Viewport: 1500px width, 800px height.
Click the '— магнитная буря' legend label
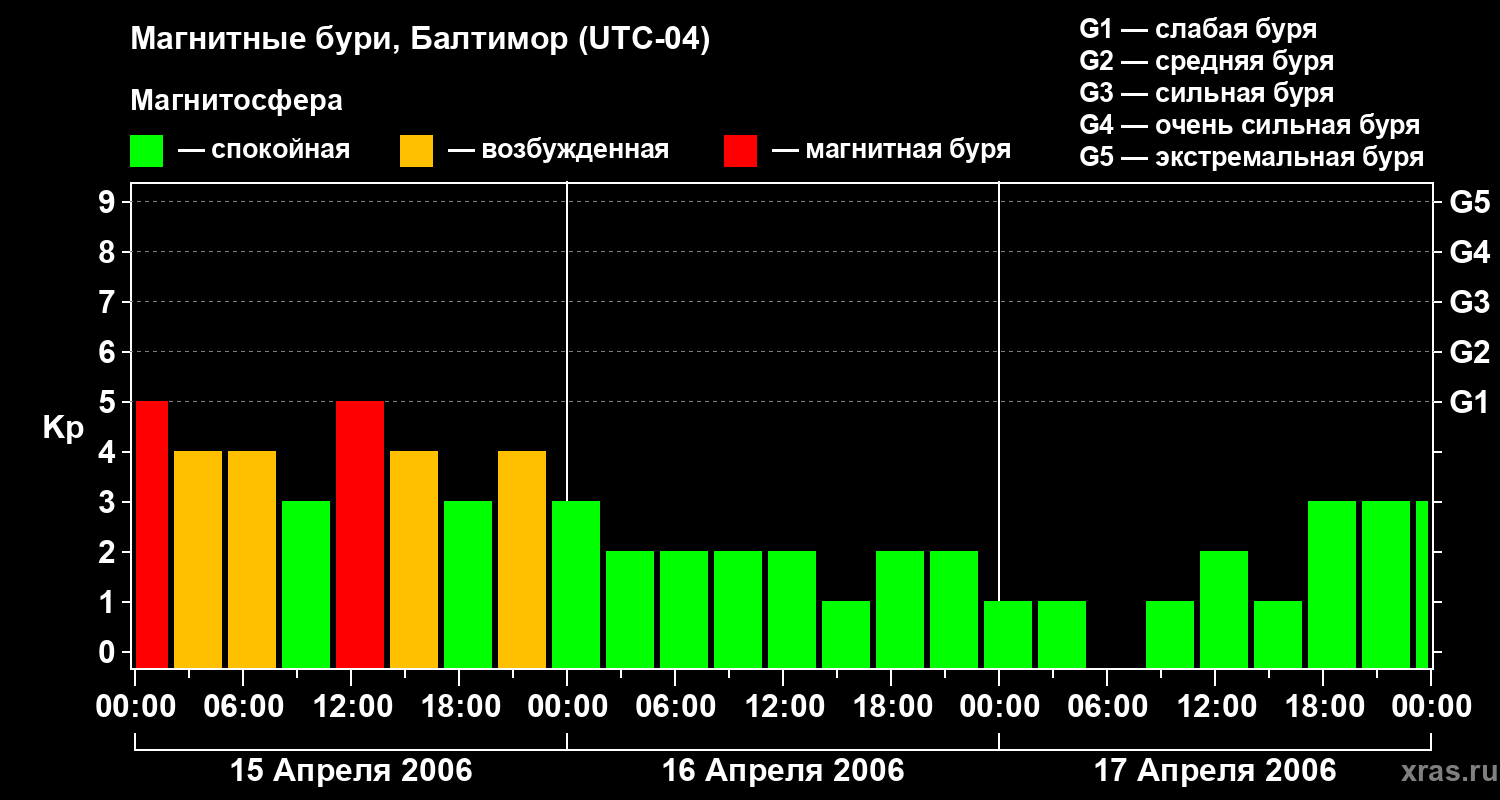coord(891,150)
